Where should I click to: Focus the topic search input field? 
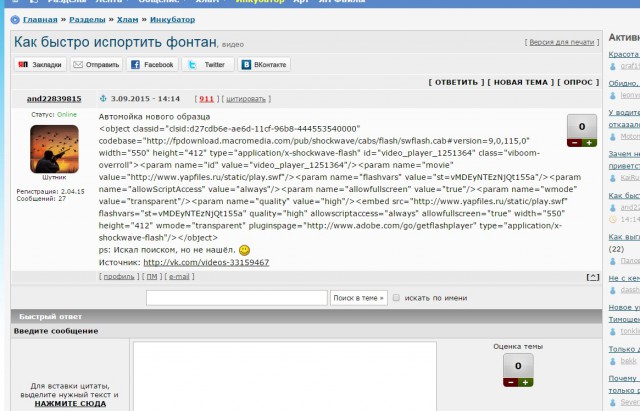tap(237, 298)
